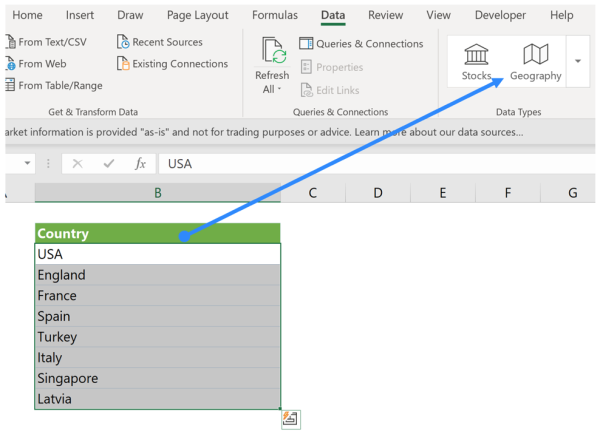
Task: Click the Refresh All icon
Action: coord(271,52)
